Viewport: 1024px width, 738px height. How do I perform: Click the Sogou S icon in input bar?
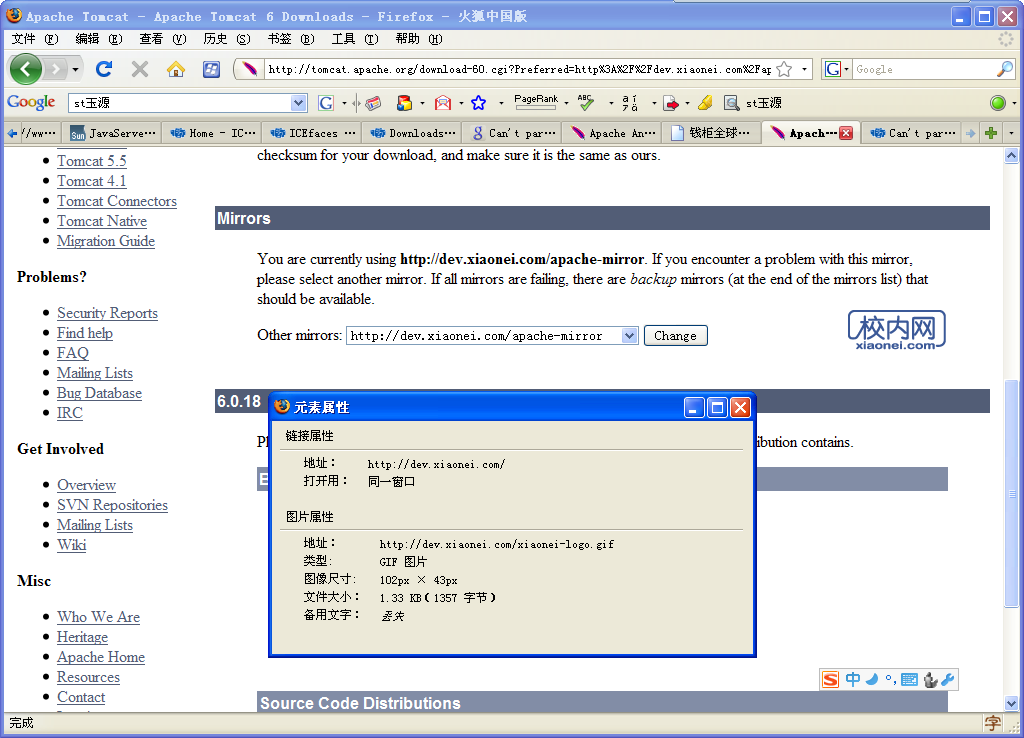tap(830, 679)
